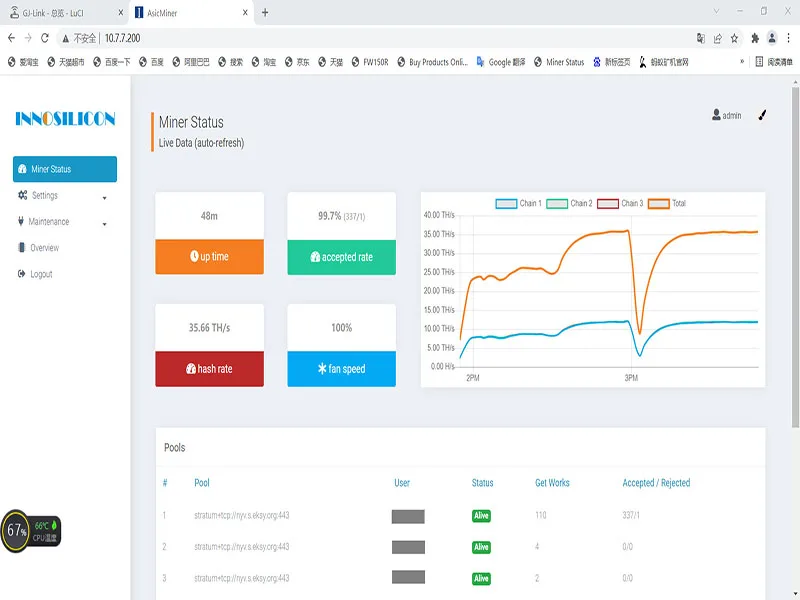This screenshot has width=800, height=600.
Task: Expand the Settings sidebar menu
Action: [64, 195]
